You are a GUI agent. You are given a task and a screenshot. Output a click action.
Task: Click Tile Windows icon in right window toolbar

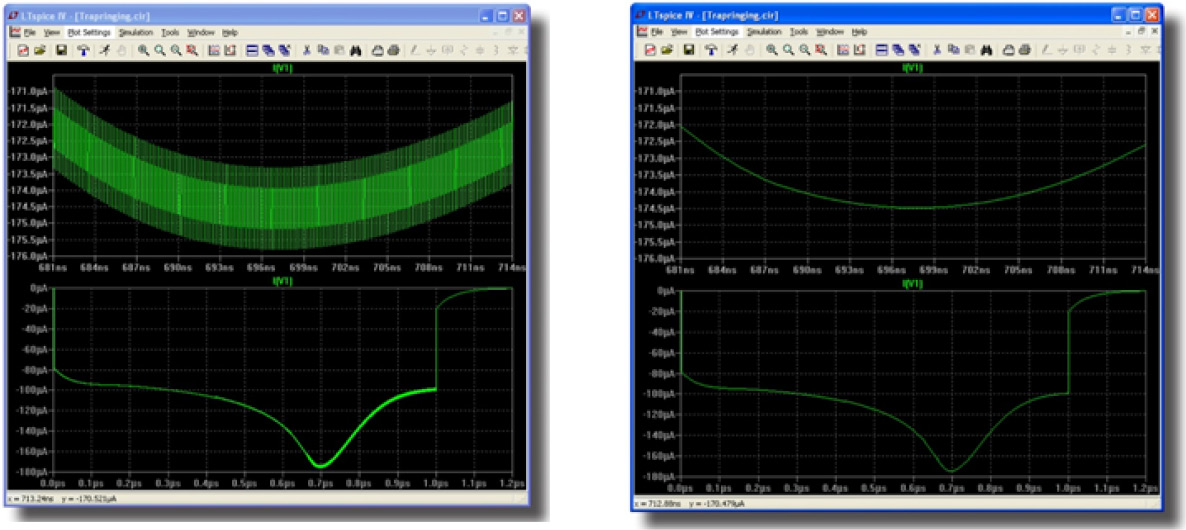pyautogui.click(x=882, y=50)
